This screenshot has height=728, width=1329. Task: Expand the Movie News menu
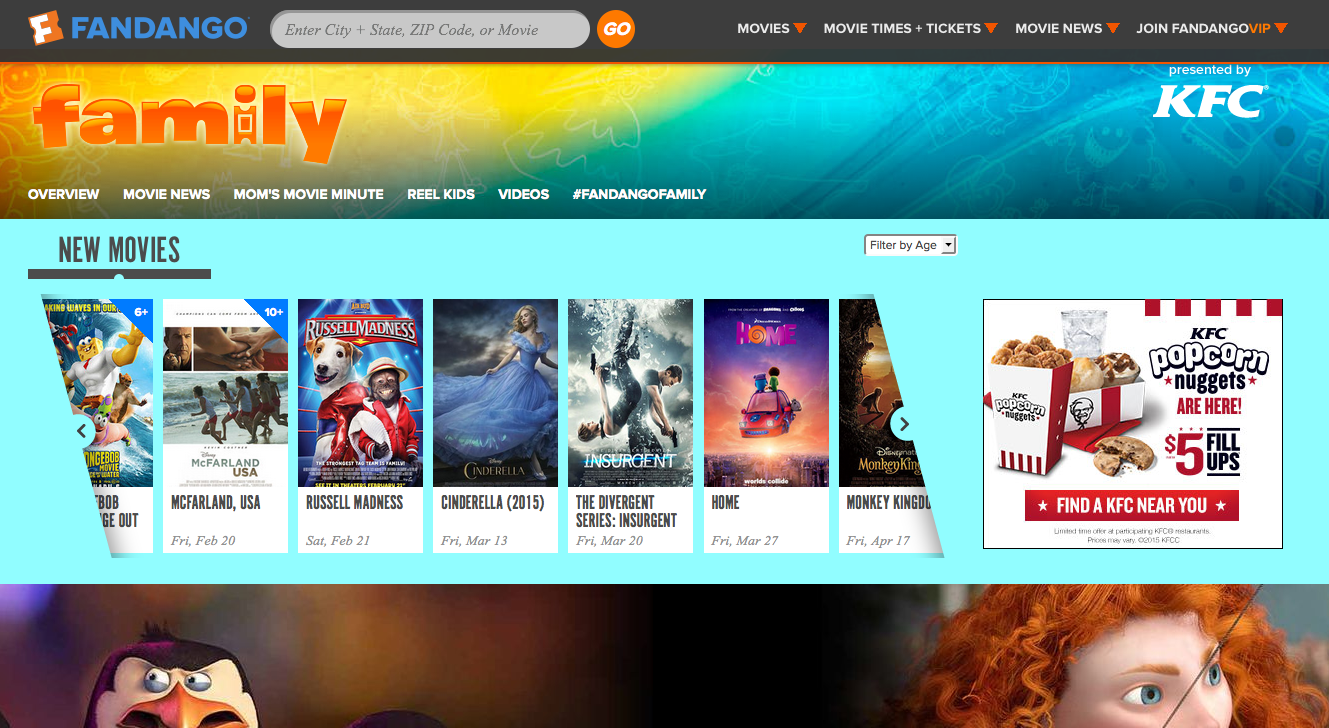(1067, 28)
